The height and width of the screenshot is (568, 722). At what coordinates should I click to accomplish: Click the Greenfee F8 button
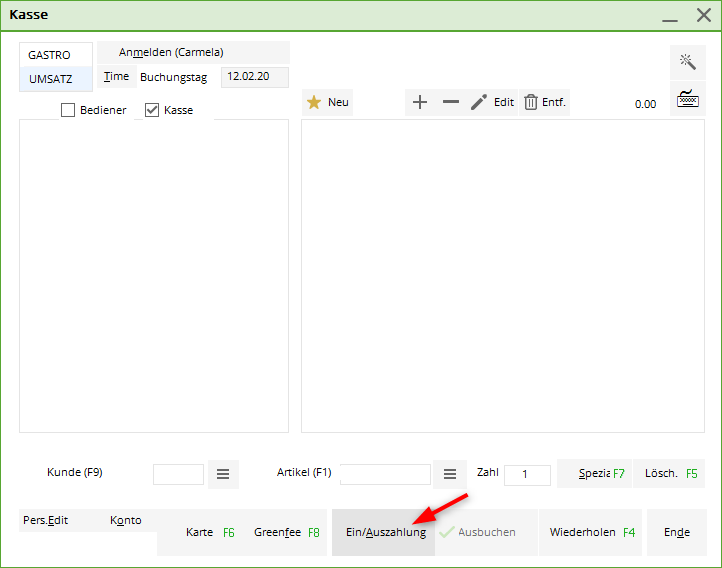click(286, 532)
